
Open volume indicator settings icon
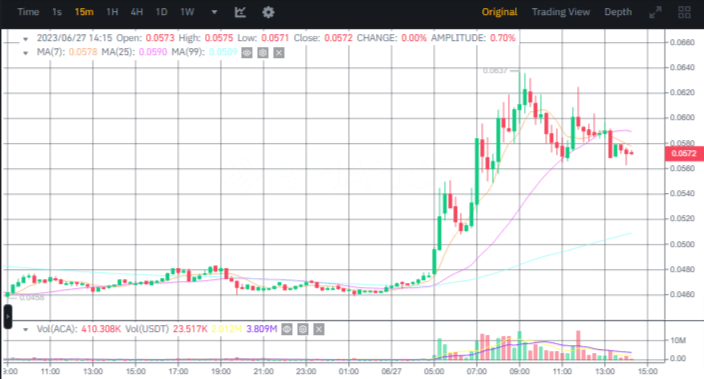(303, 330)
